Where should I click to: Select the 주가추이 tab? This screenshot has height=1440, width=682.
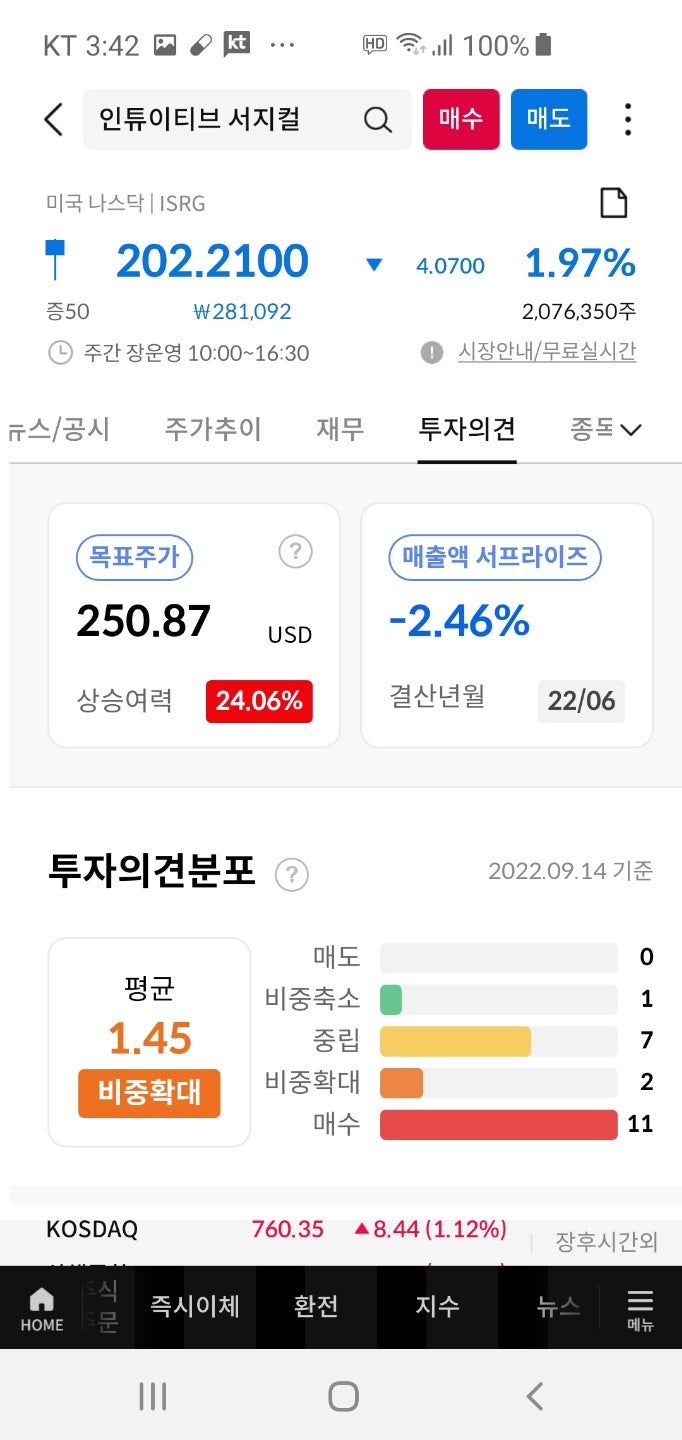click(212, 428)
